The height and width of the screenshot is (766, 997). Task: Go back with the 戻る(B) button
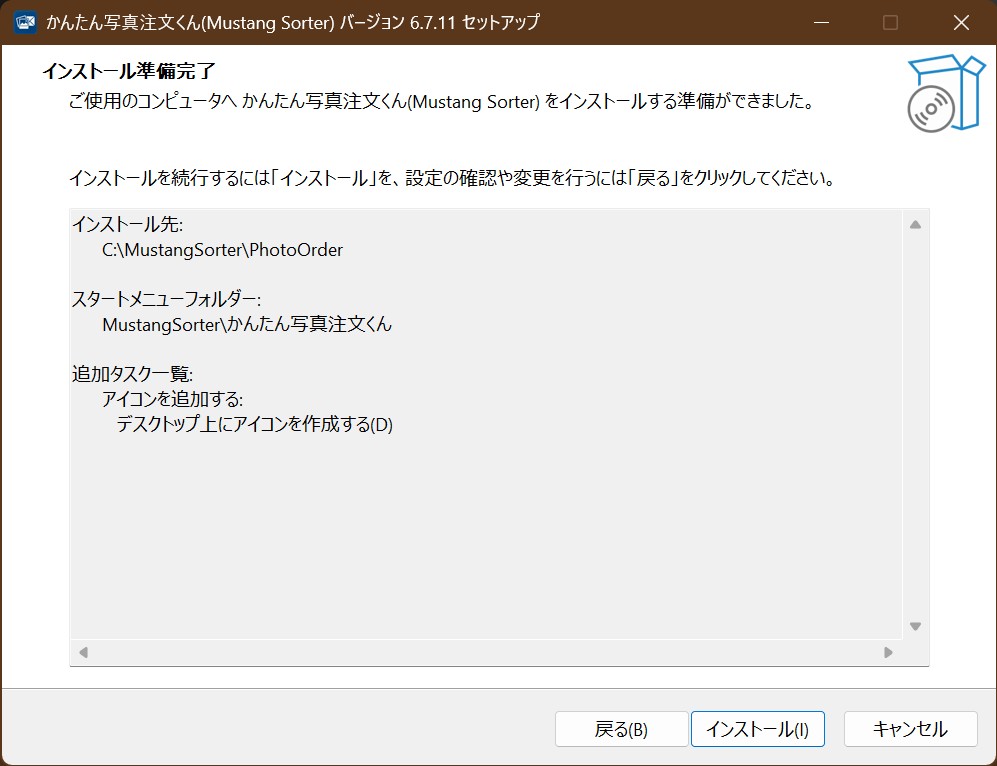pyautogui.click(x=621, y=728)
